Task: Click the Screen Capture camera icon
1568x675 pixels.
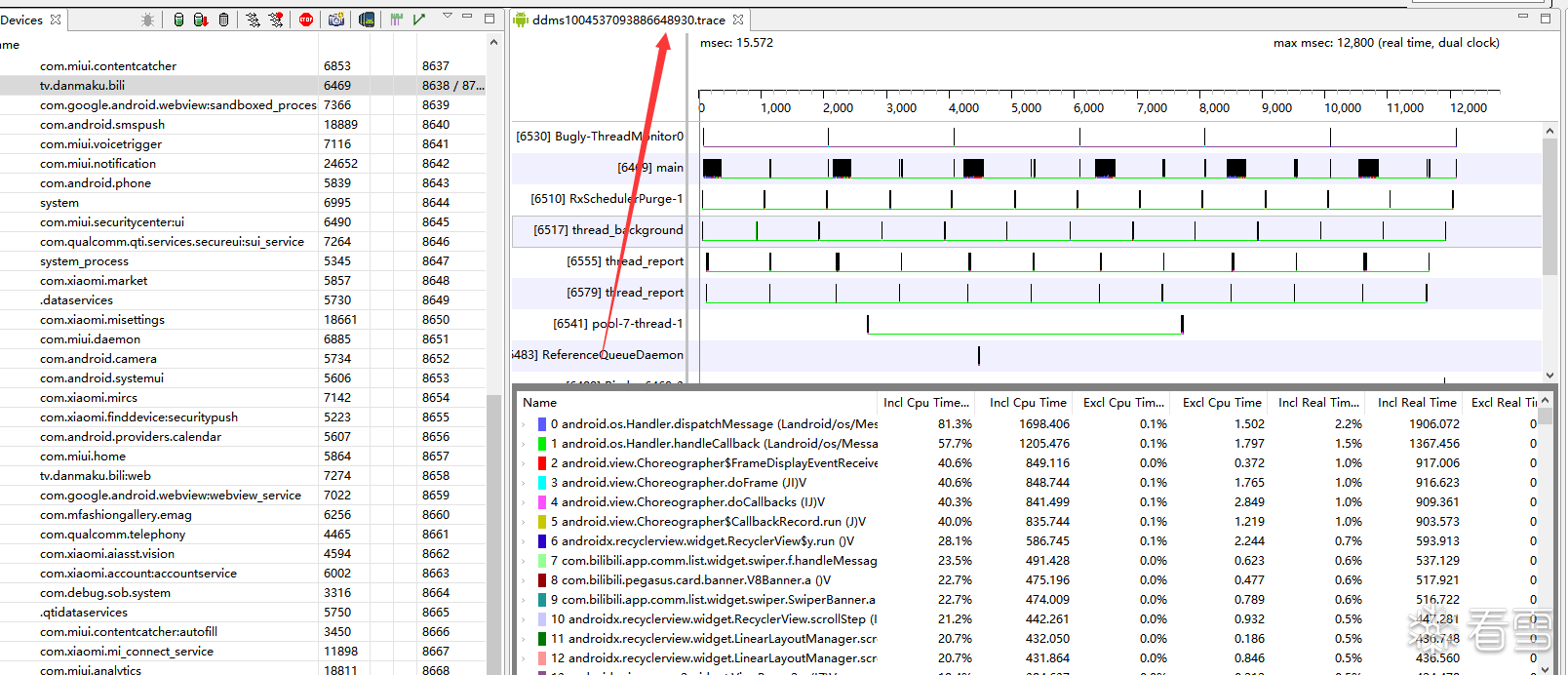Action: tap(336, 20)
